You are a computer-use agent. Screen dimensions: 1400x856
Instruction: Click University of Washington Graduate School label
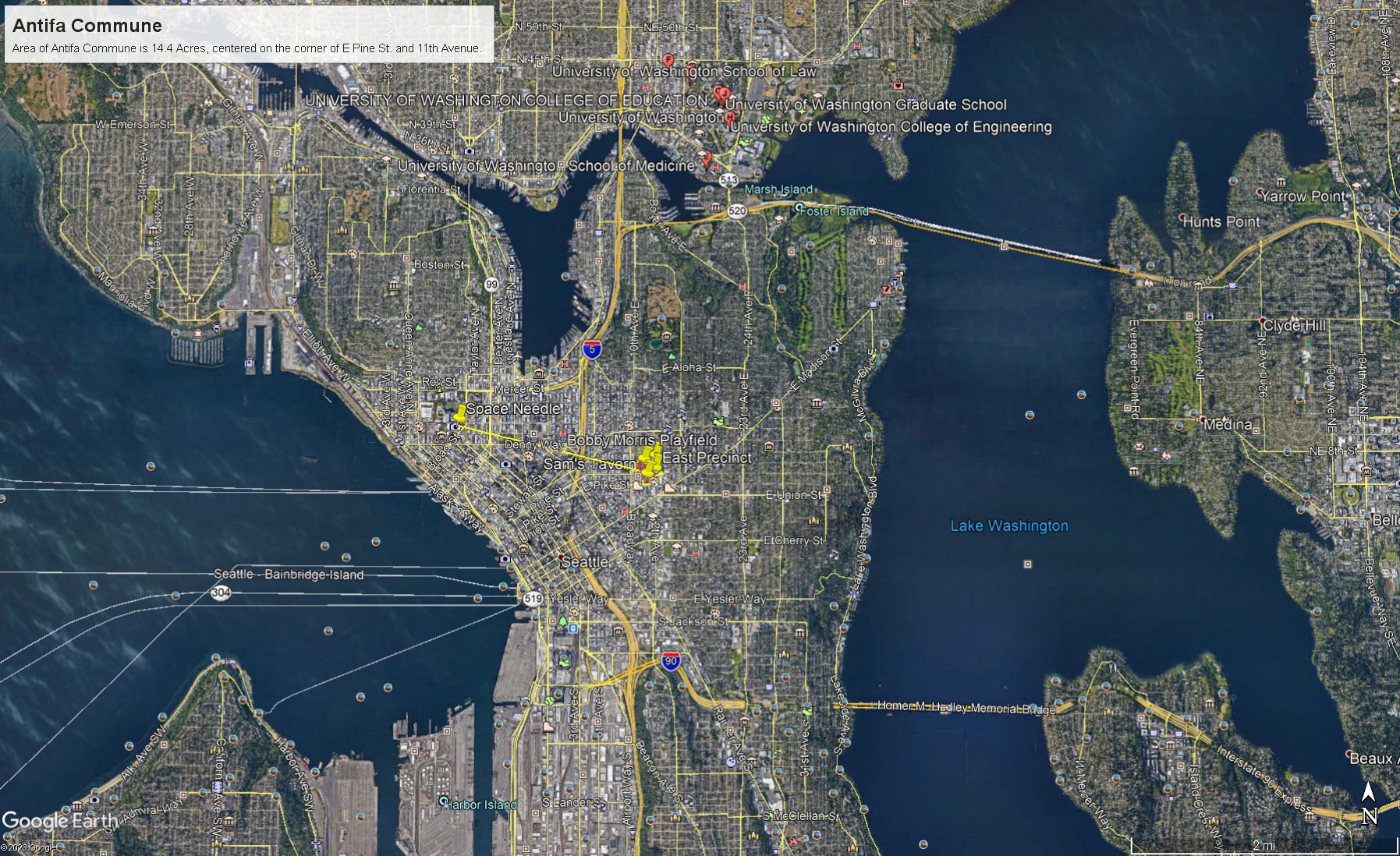(x=866, y=104)
